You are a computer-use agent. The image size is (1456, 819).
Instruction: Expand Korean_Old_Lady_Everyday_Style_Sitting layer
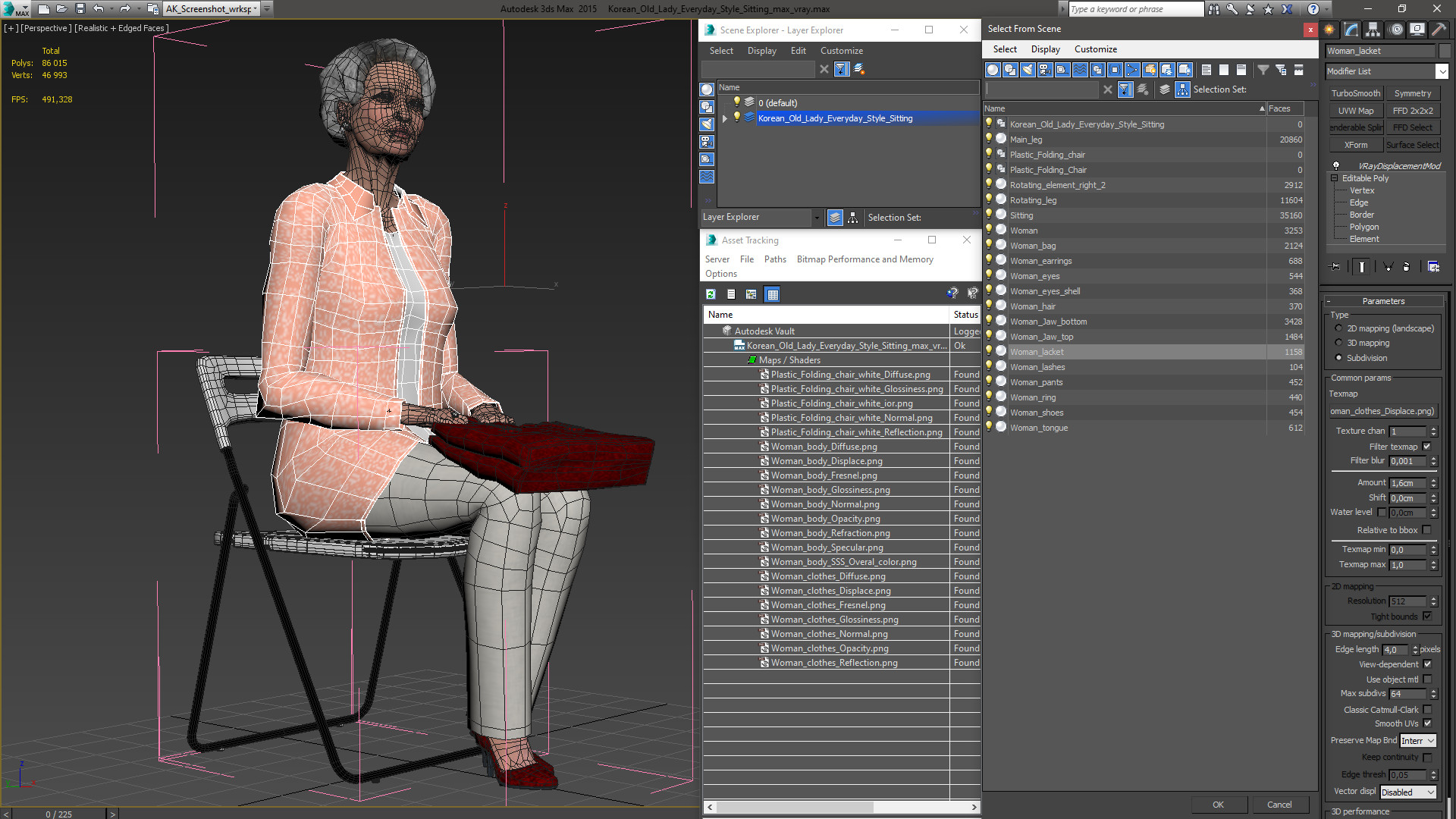coord(725,118)
